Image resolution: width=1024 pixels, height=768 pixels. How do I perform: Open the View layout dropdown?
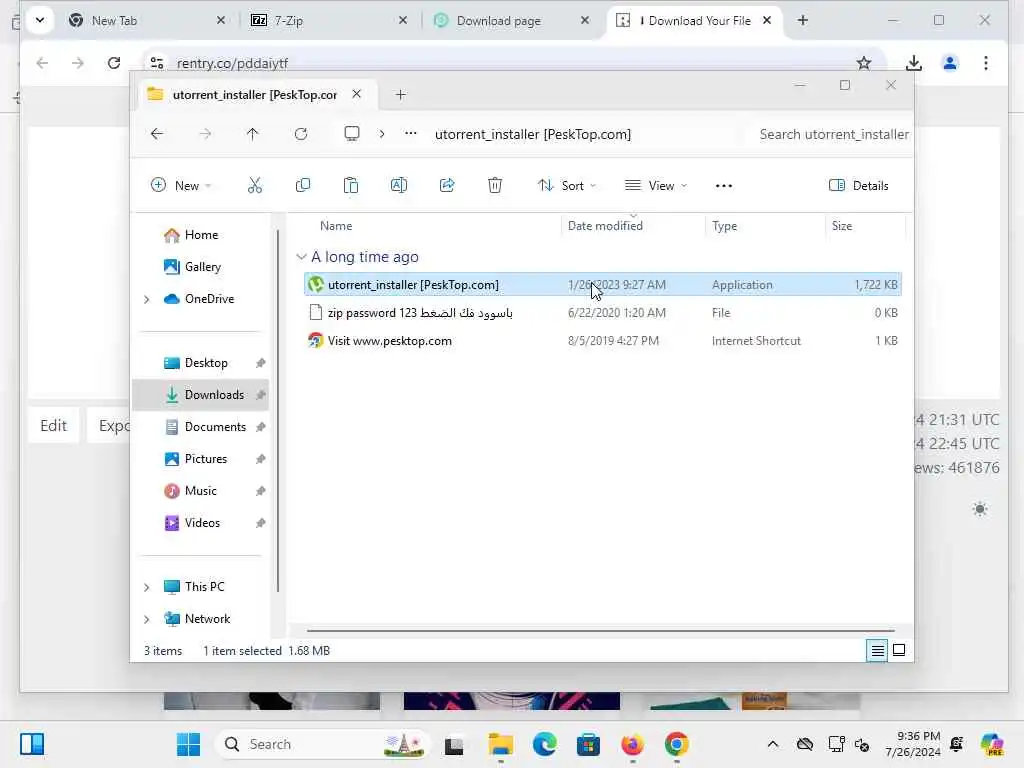tap(656, 185)
